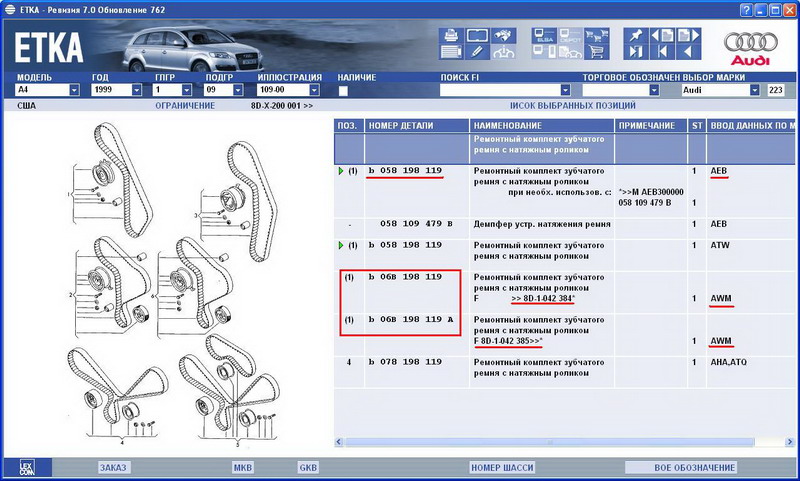
Task: Go to next page icon with right arrow
Action: 688,36
